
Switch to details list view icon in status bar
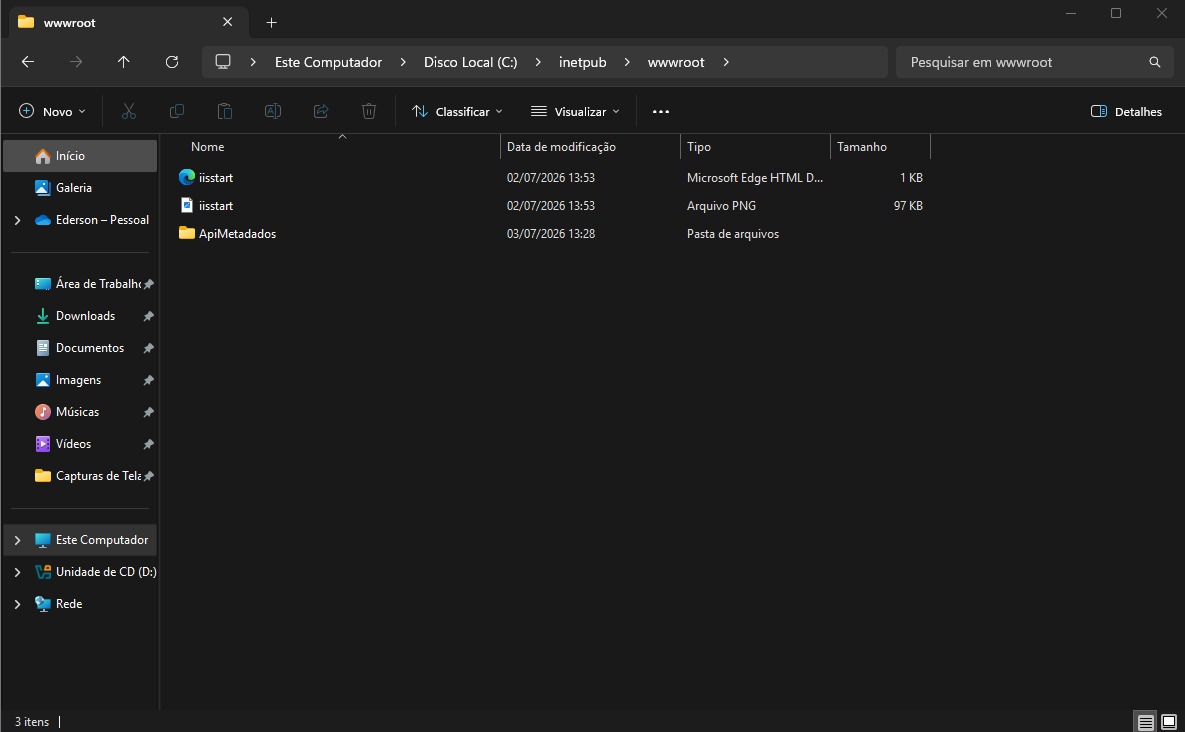[1146, 722]
